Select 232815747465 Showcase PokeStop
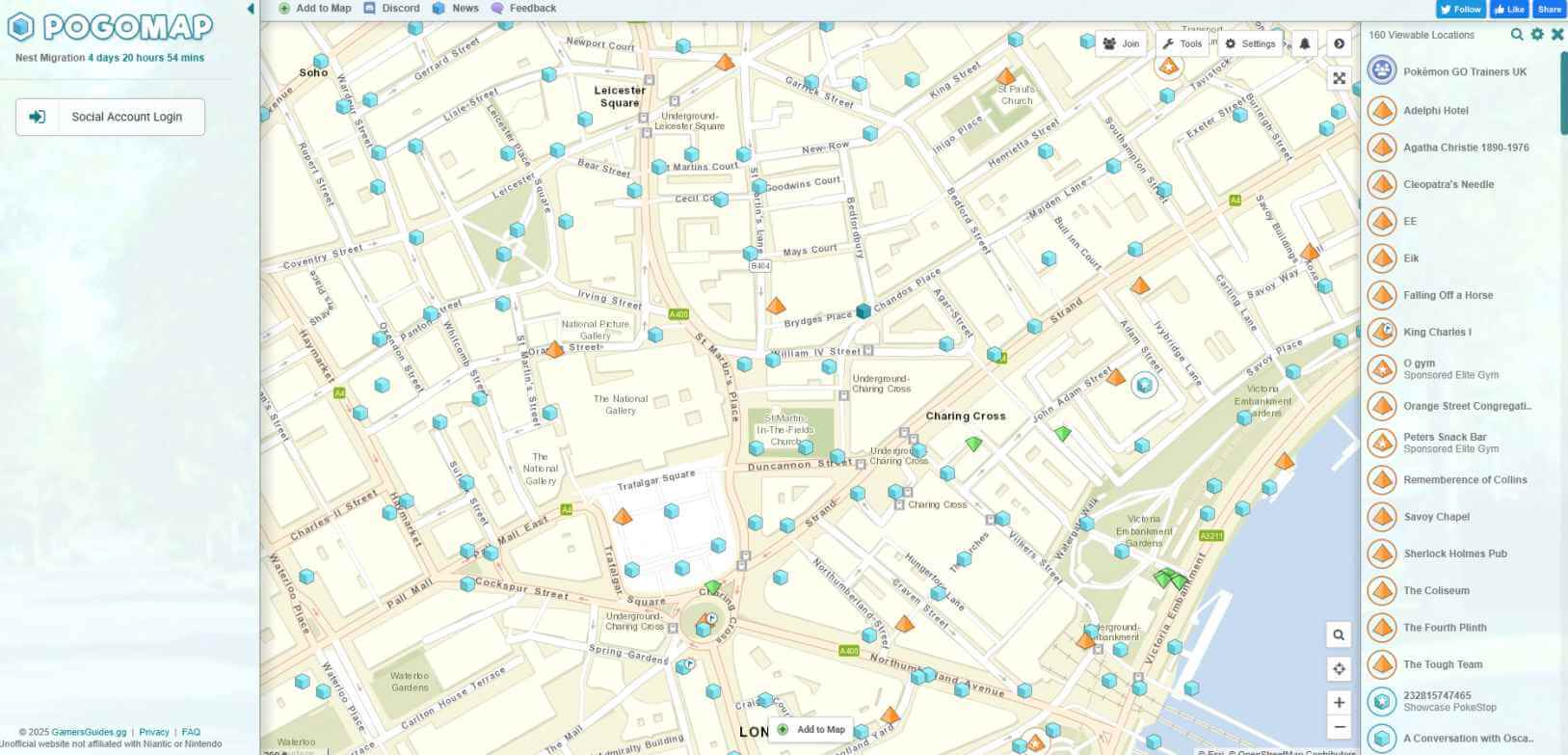 (x=1459, y=701)
